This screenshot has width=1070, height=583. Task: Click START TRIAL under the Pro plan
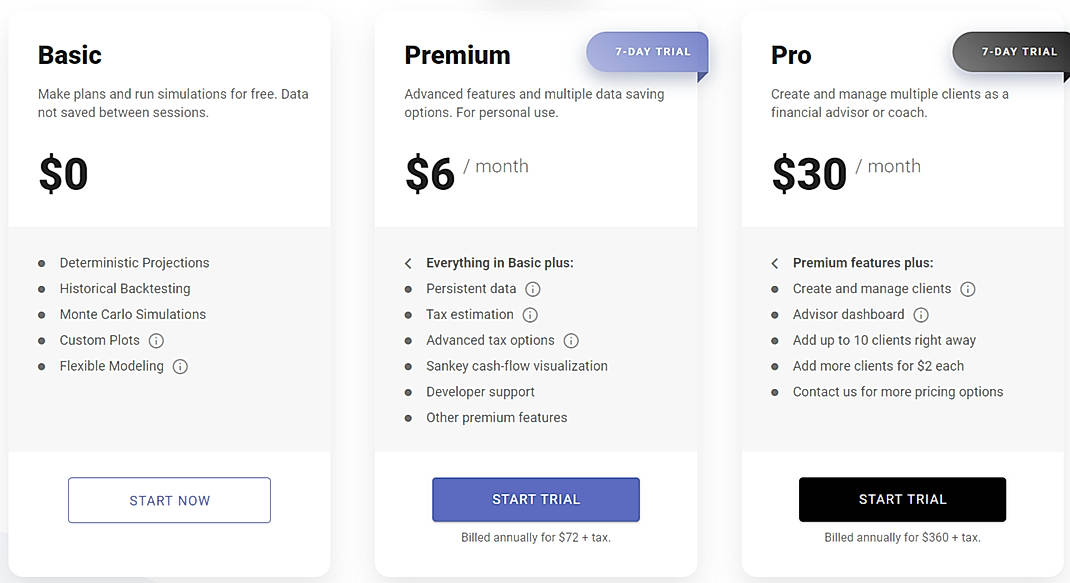click(902, 499)
